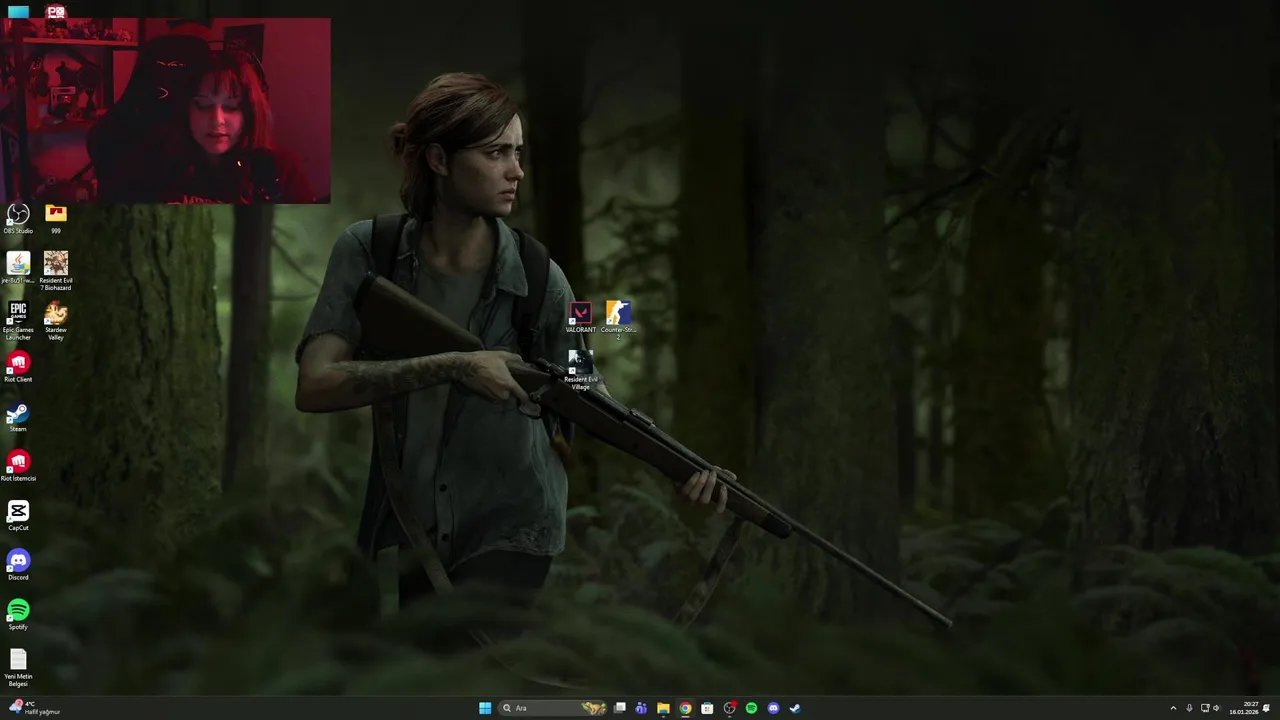This screenshot has height=720, width=1280.
Task: Click the microphone icon in system tray
Action: click(1189, 708)
